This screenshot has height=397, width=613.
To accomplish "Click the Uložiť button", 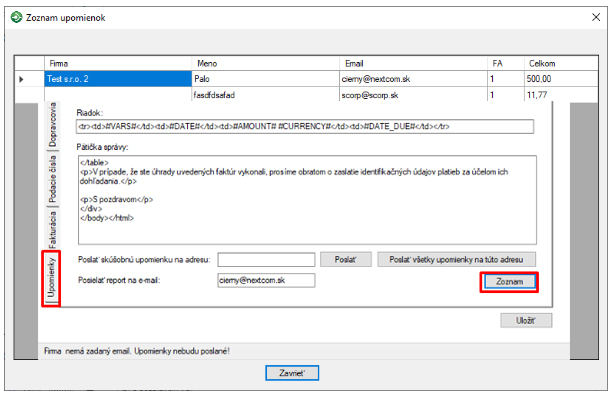I will click(526, 320).
